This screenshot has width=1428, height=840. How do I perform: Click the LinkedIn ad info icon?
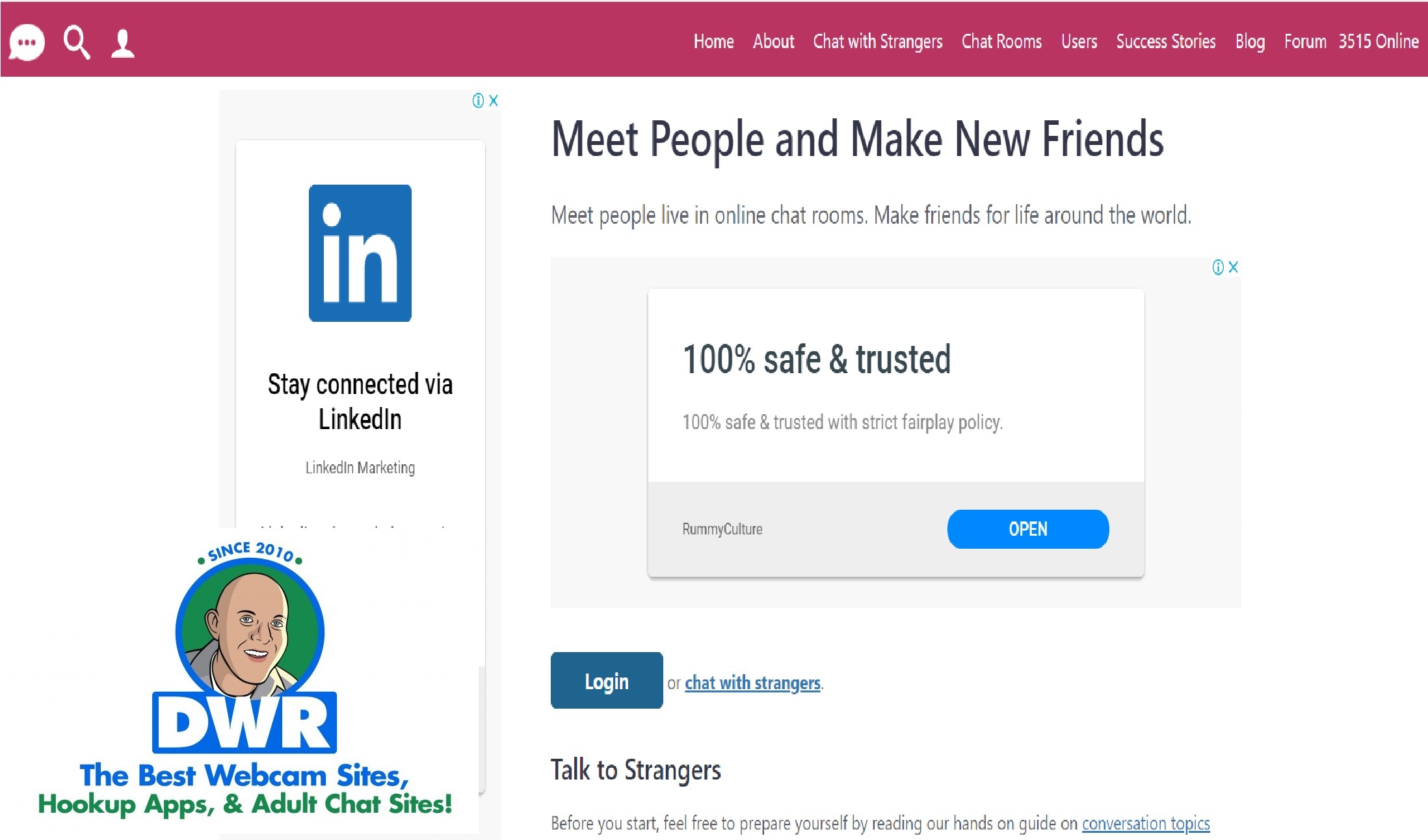coord(478,100)
